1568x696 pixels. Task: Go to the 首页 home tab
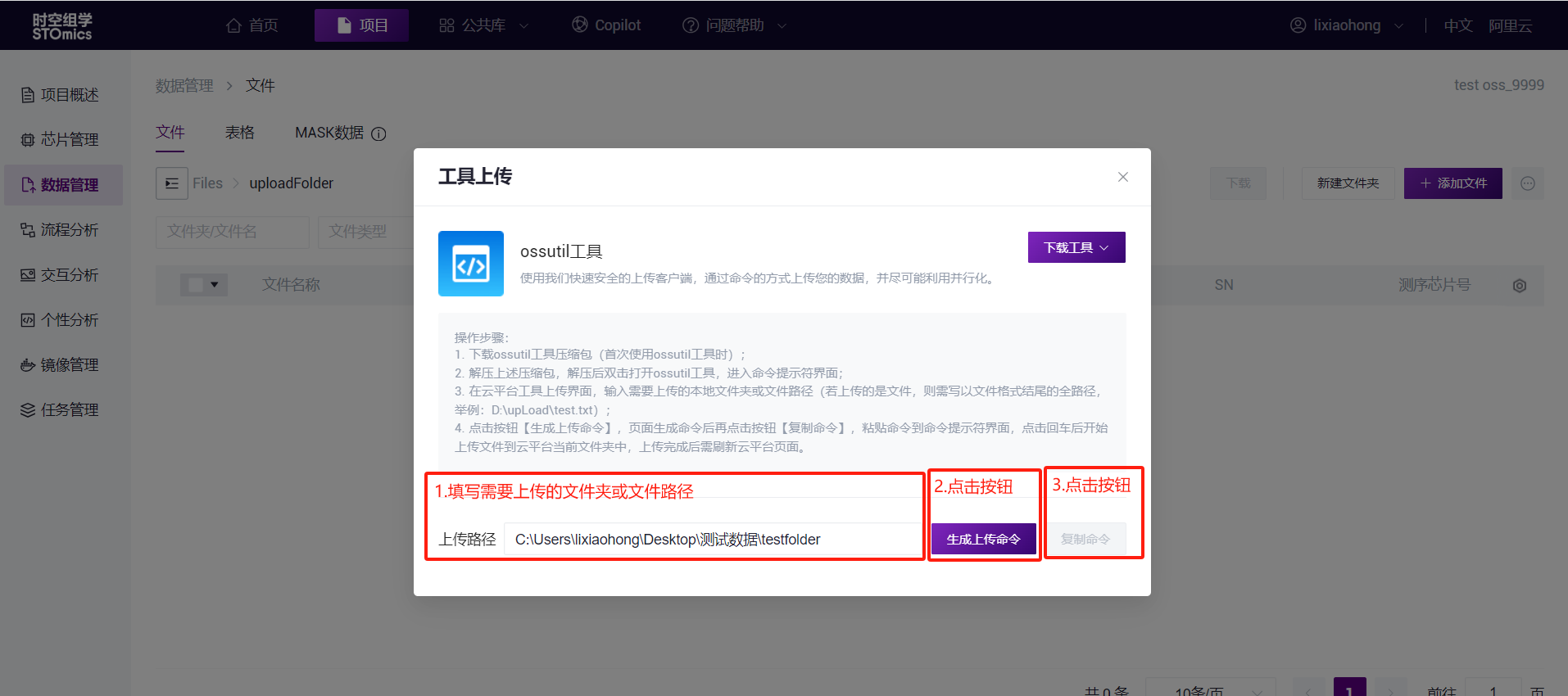pos(252,25)
